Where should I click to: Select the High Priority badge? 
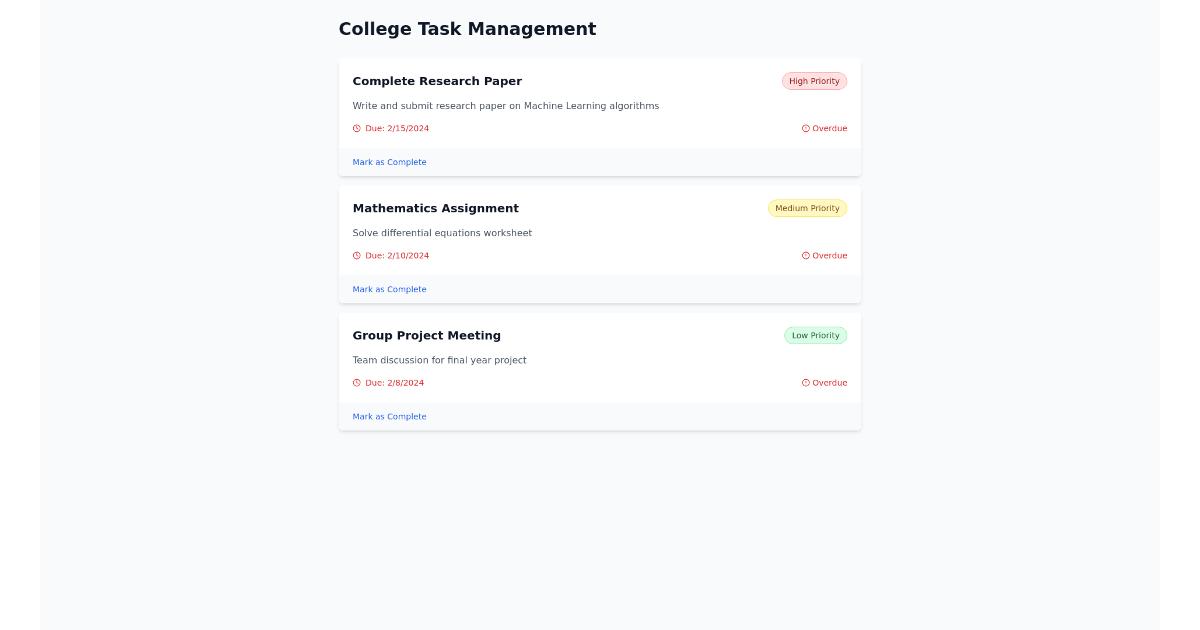pyautogui.click(x=814, y=81)
